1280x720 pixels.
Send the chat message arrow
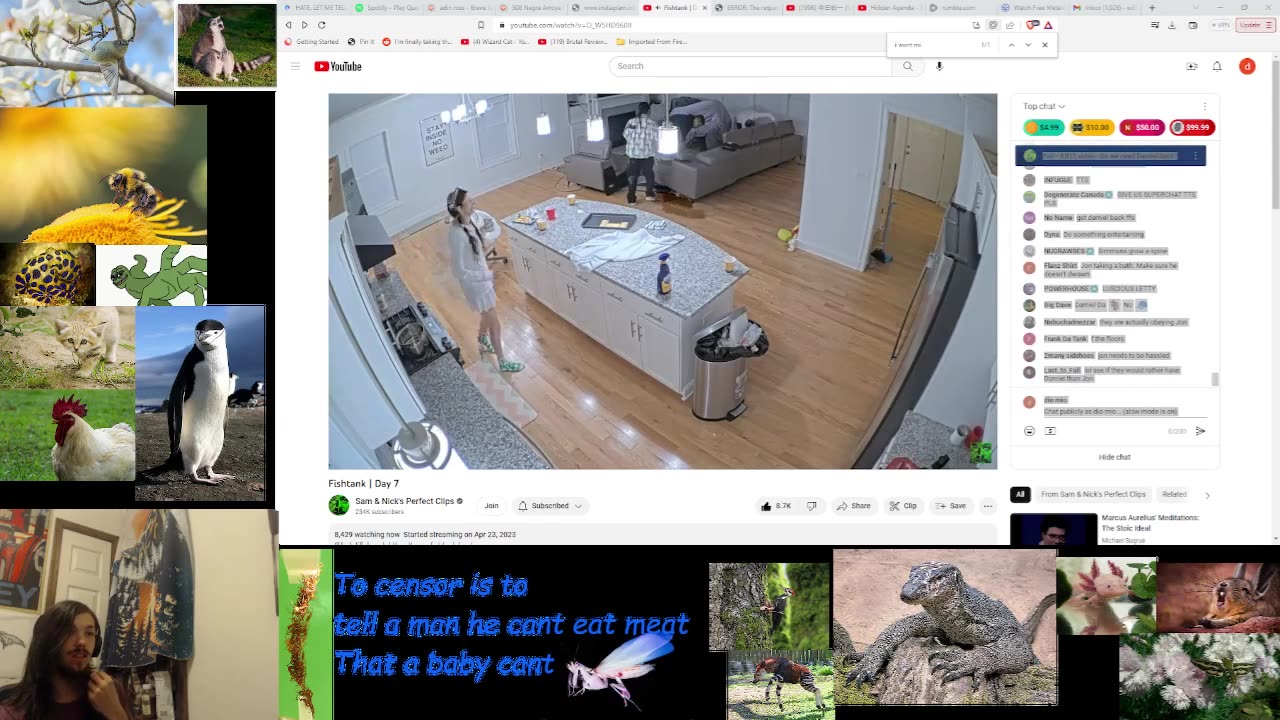tap(1200, 431)
